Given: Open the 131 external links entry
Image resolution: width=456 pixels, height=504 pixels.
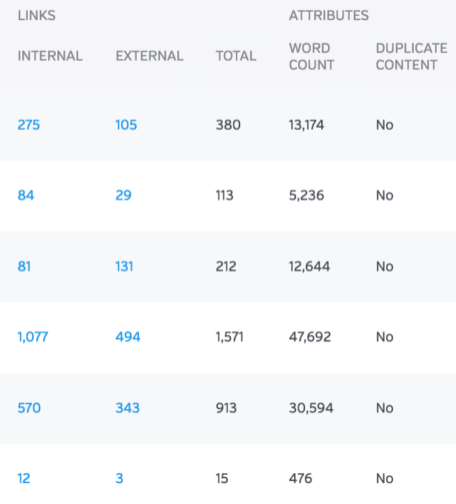Looking at the screenshot, I should click(124, 266).
